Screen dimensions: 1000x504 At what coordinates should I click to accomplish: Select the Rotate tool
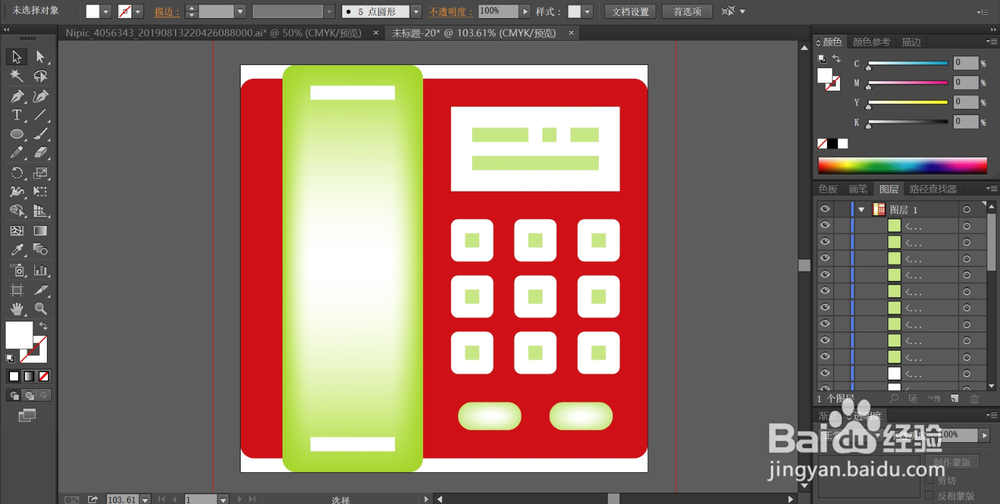17,173
